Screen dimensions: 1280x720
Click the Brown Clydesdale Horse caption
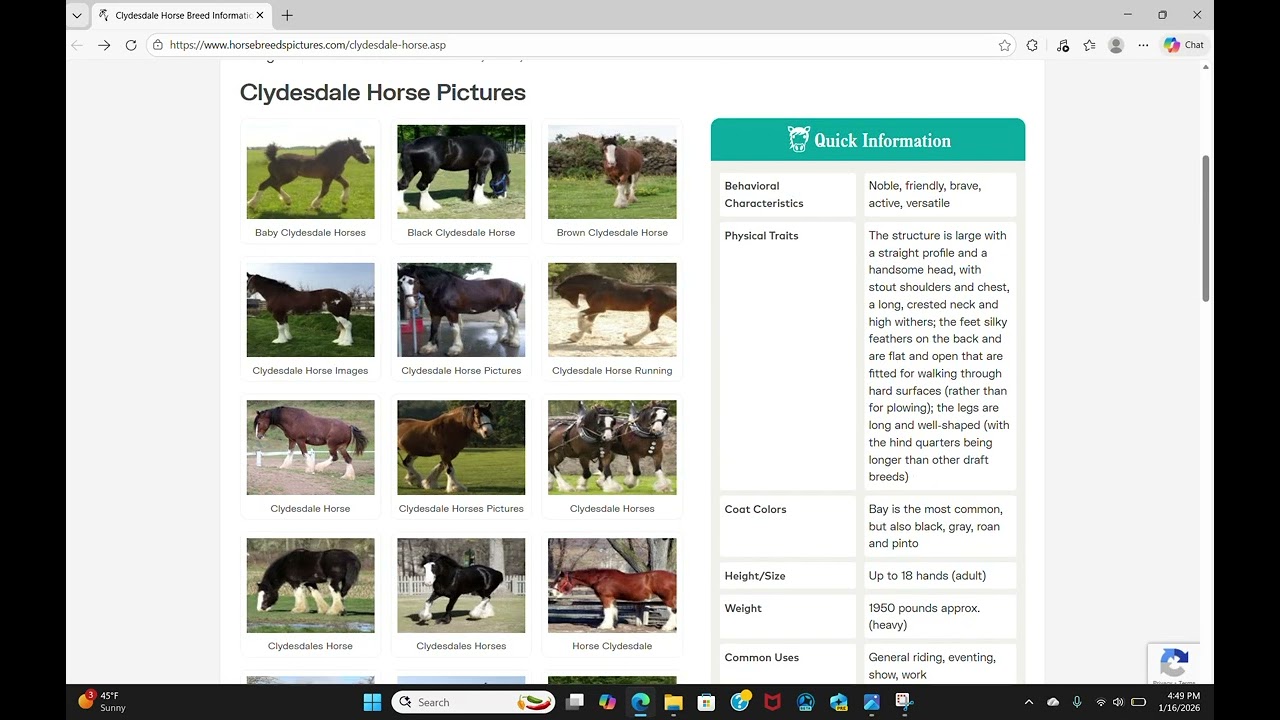coord(612,233)
